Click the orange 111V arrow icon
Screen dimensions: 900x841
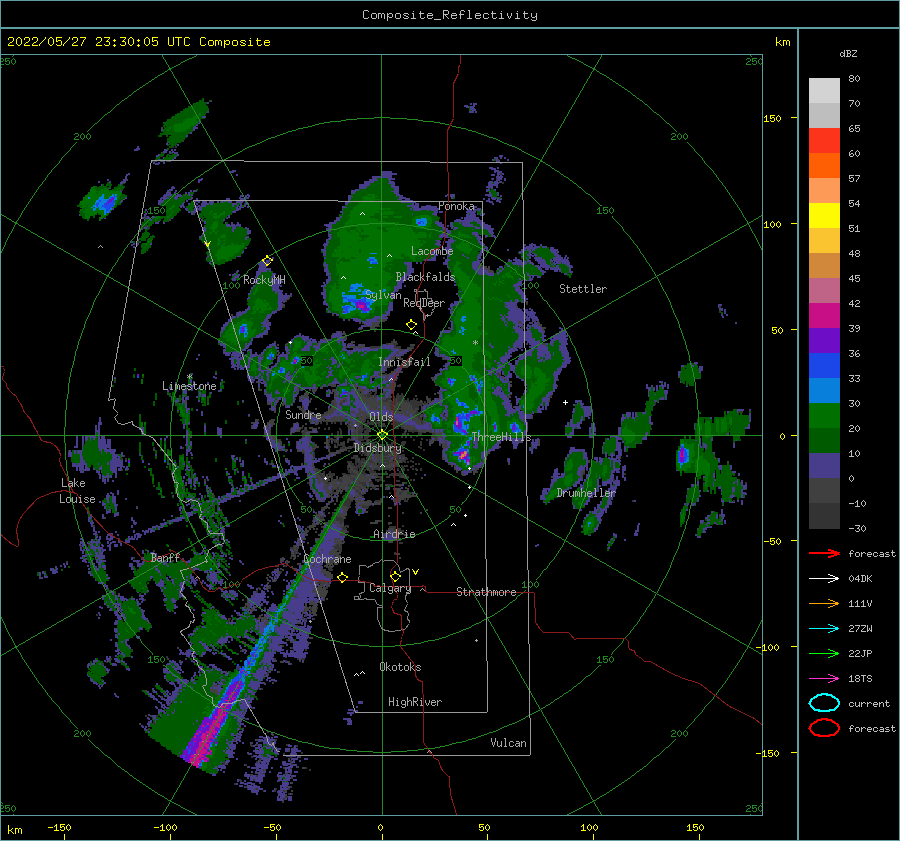[x=824, y=603]
